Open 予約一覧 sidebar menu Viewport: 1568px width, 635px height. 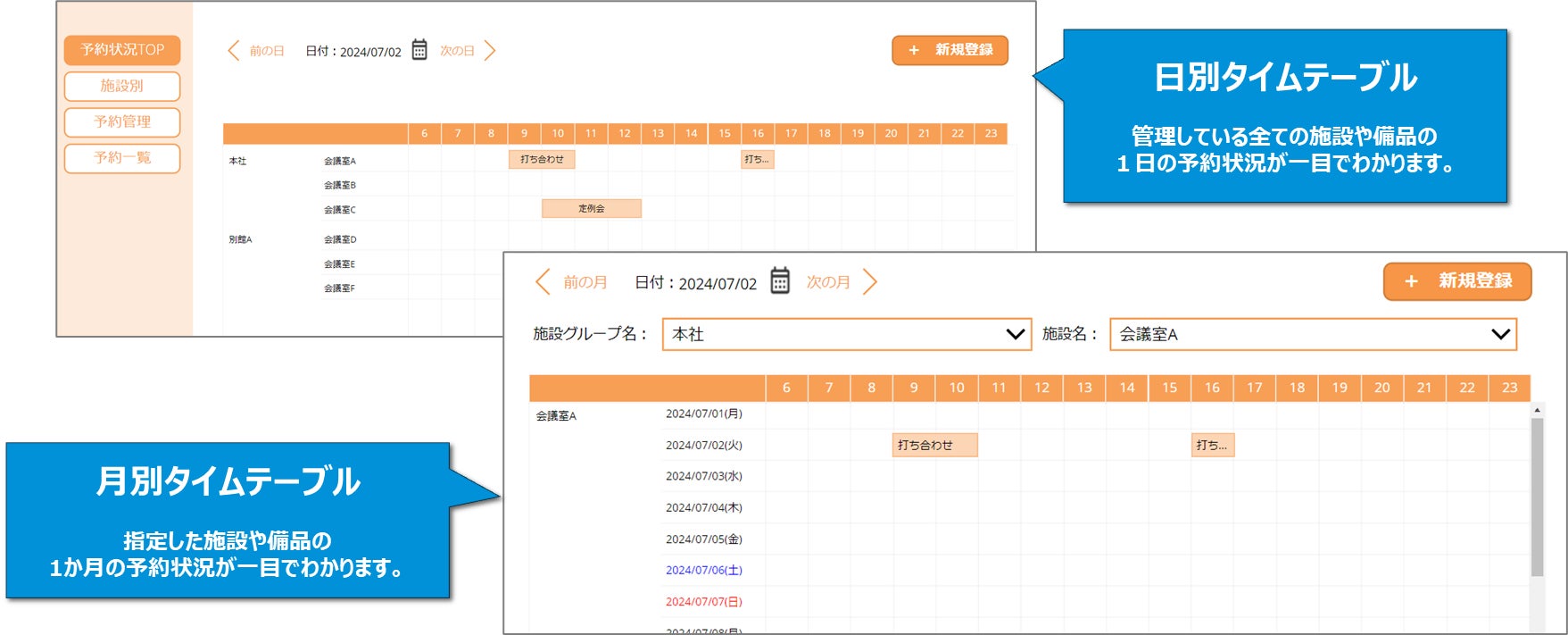coord(122,158)
